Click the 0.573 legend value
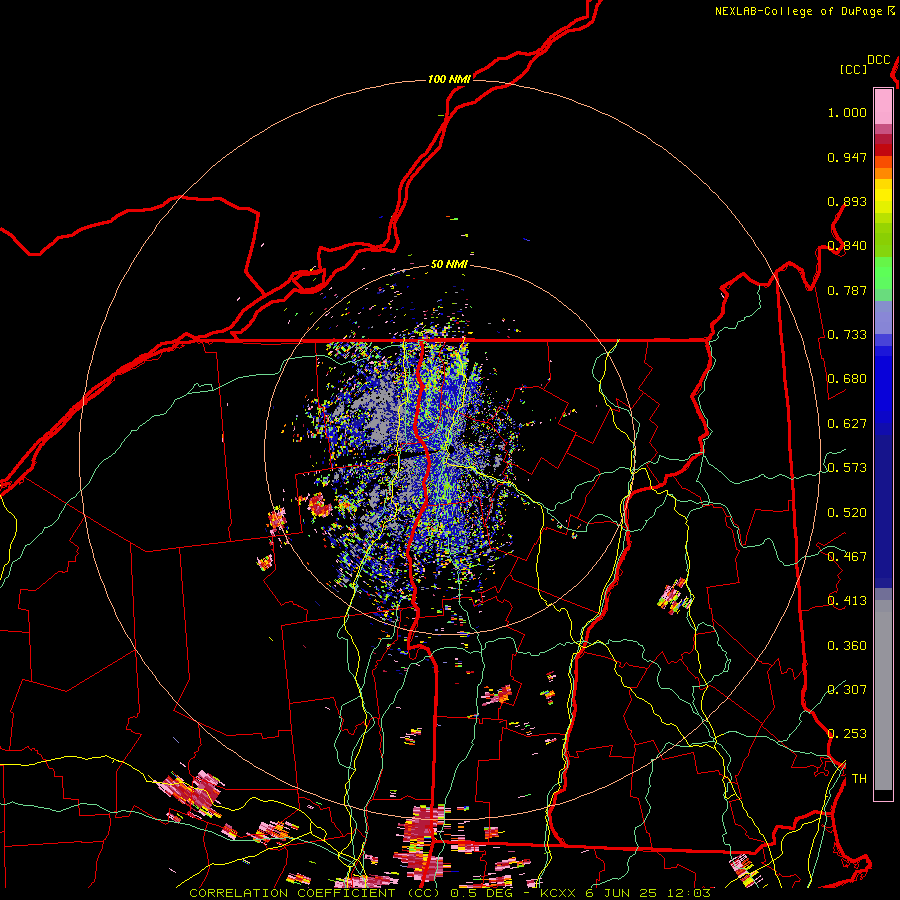 847,468
